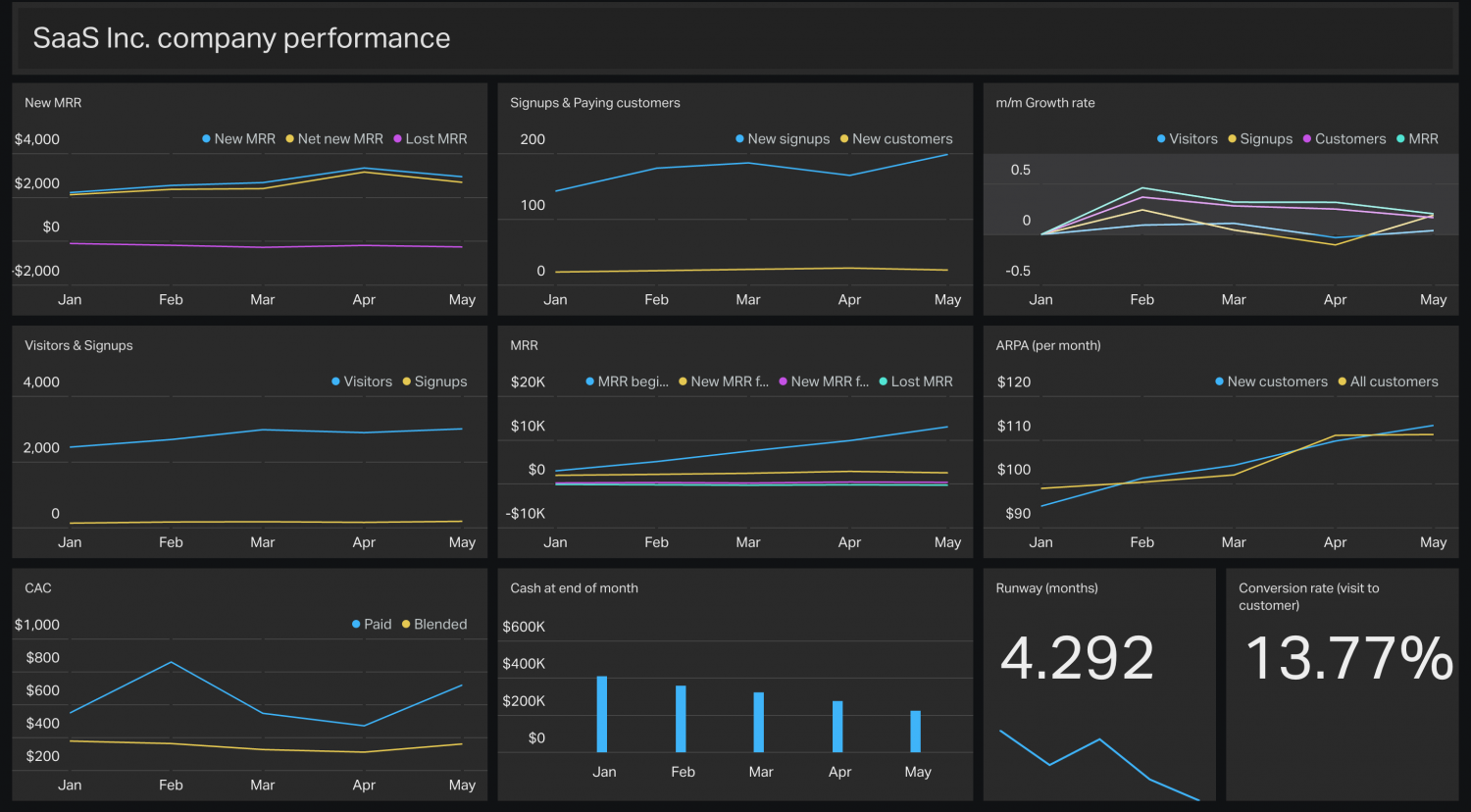Select the Paid legend icon in CAC chart
Screen dimensions: 1471x812
pos(358,624)
